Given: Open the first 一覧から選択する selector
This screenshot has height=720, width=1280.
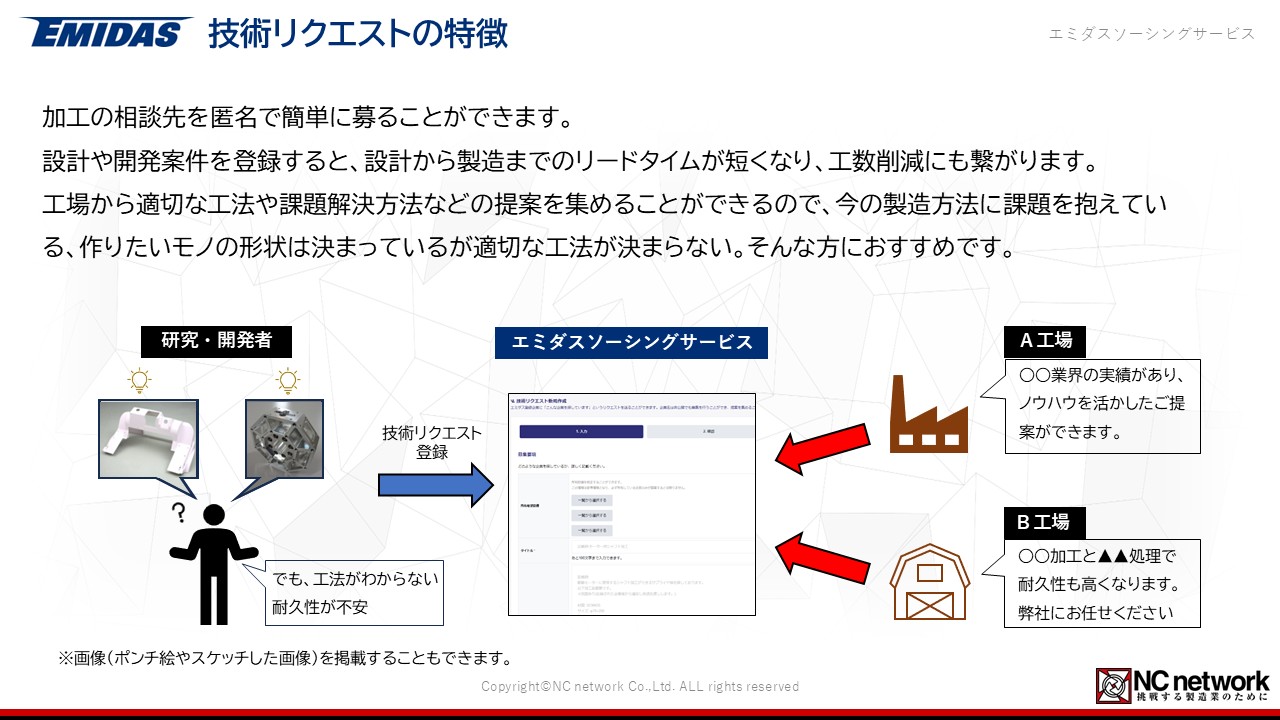Looking at the screenshot, I should click(591, 499).
